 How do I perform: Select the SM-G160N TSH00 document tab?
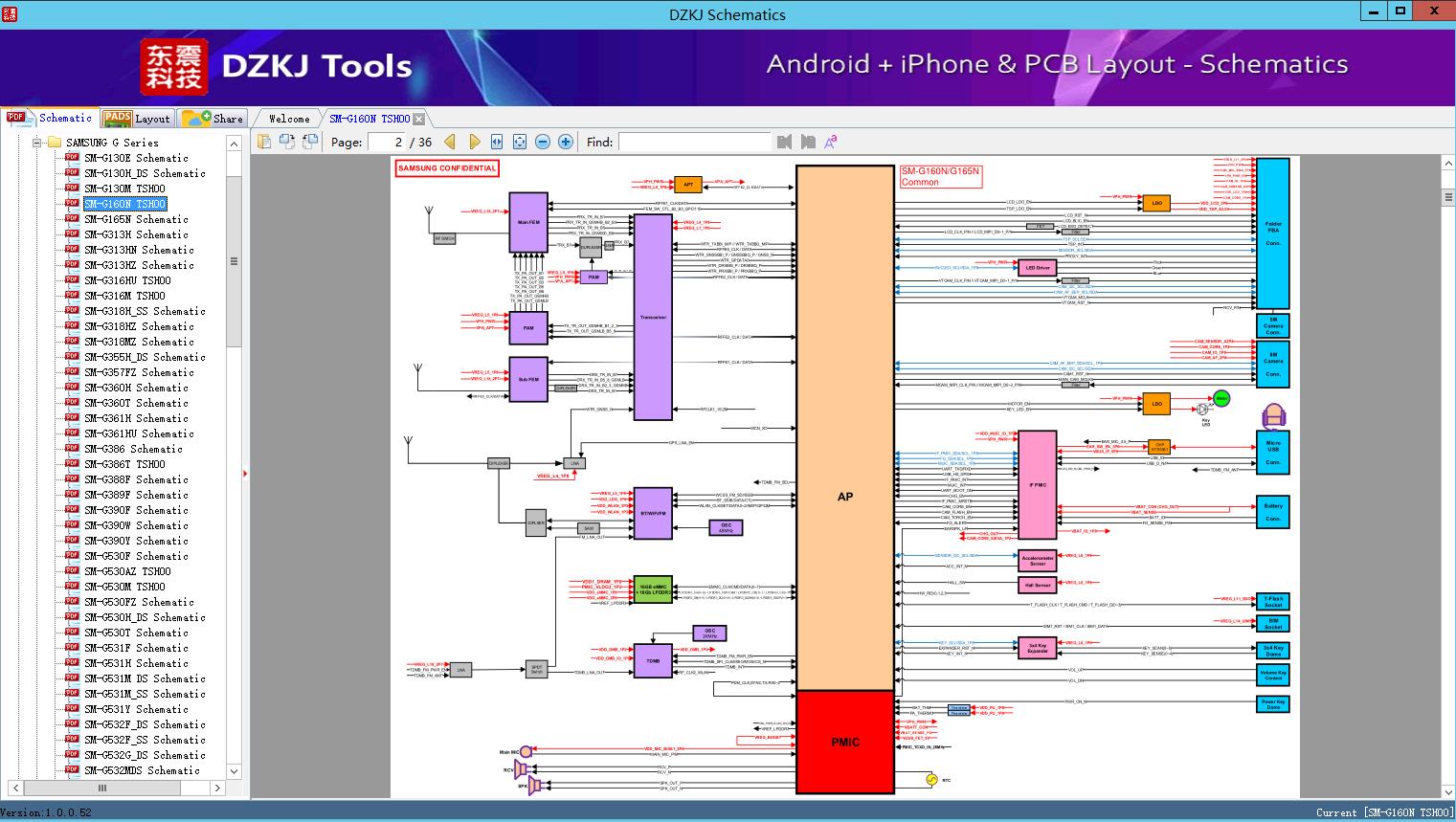[370, 119]
